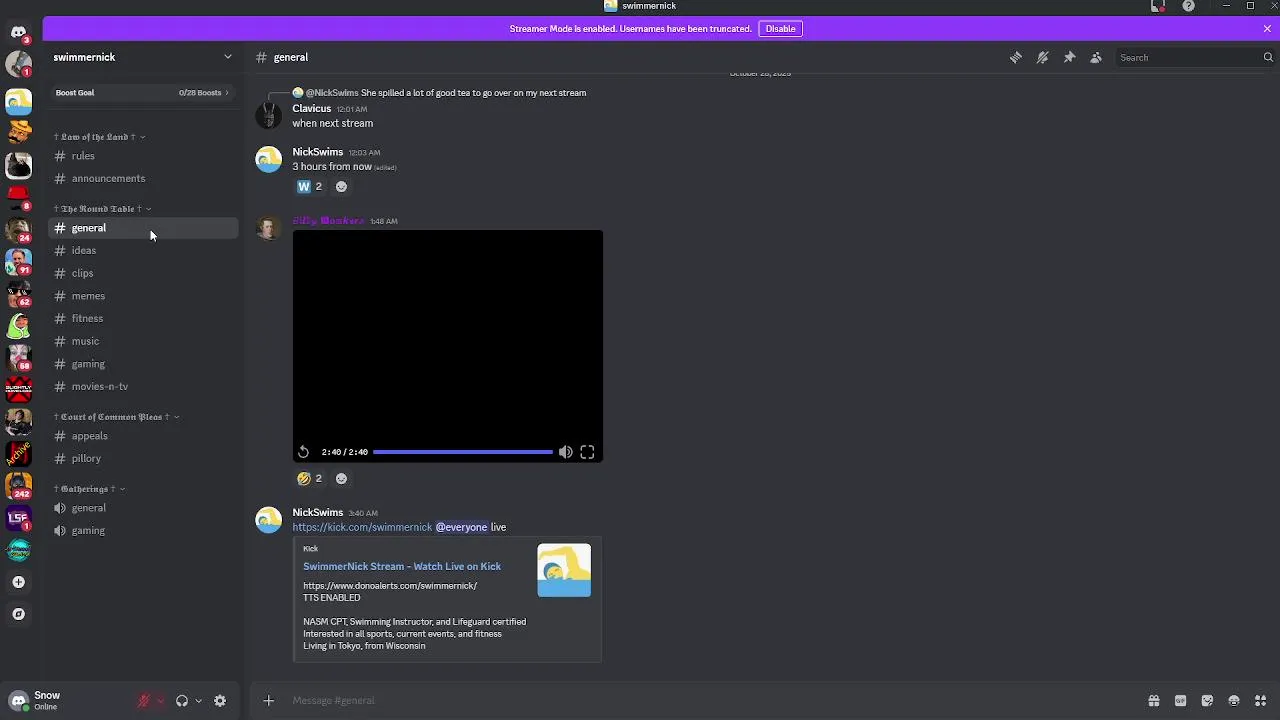Open Clavicus user avatar

(x=268, y=116)
